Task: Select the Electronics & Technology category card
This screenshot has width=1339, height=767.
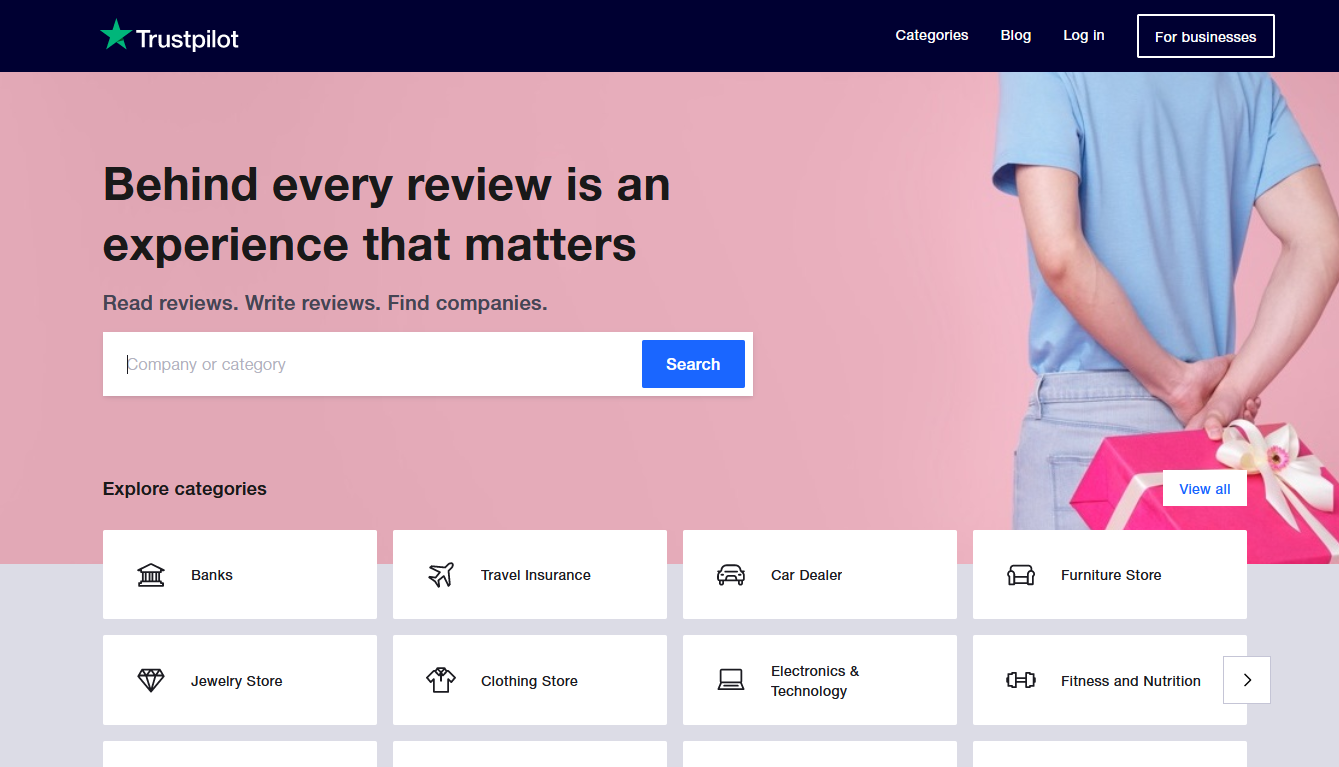Action: 819,680
